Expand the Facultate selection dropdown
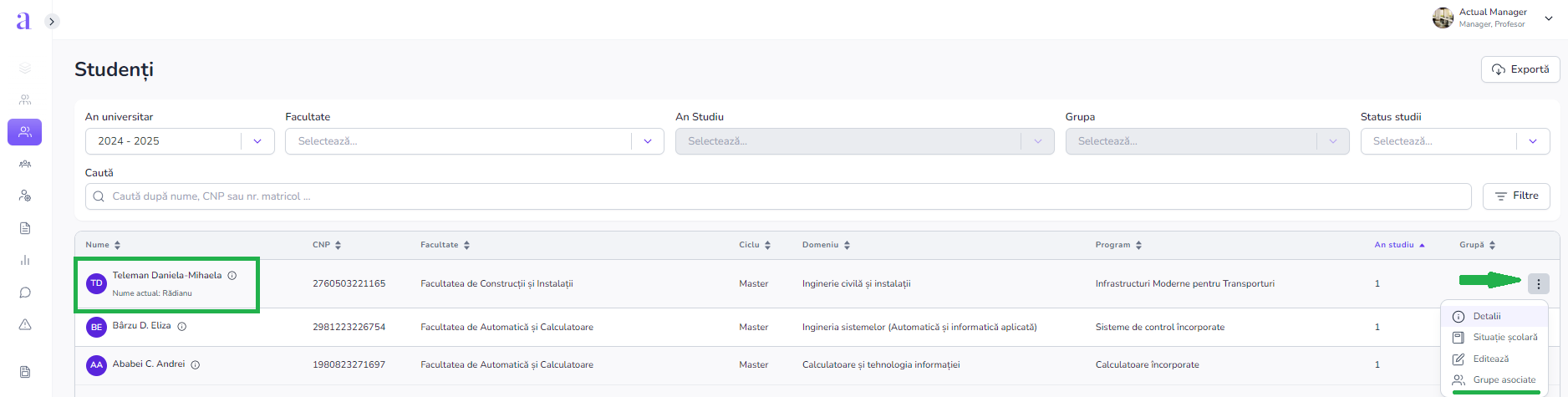 (469, 141)
